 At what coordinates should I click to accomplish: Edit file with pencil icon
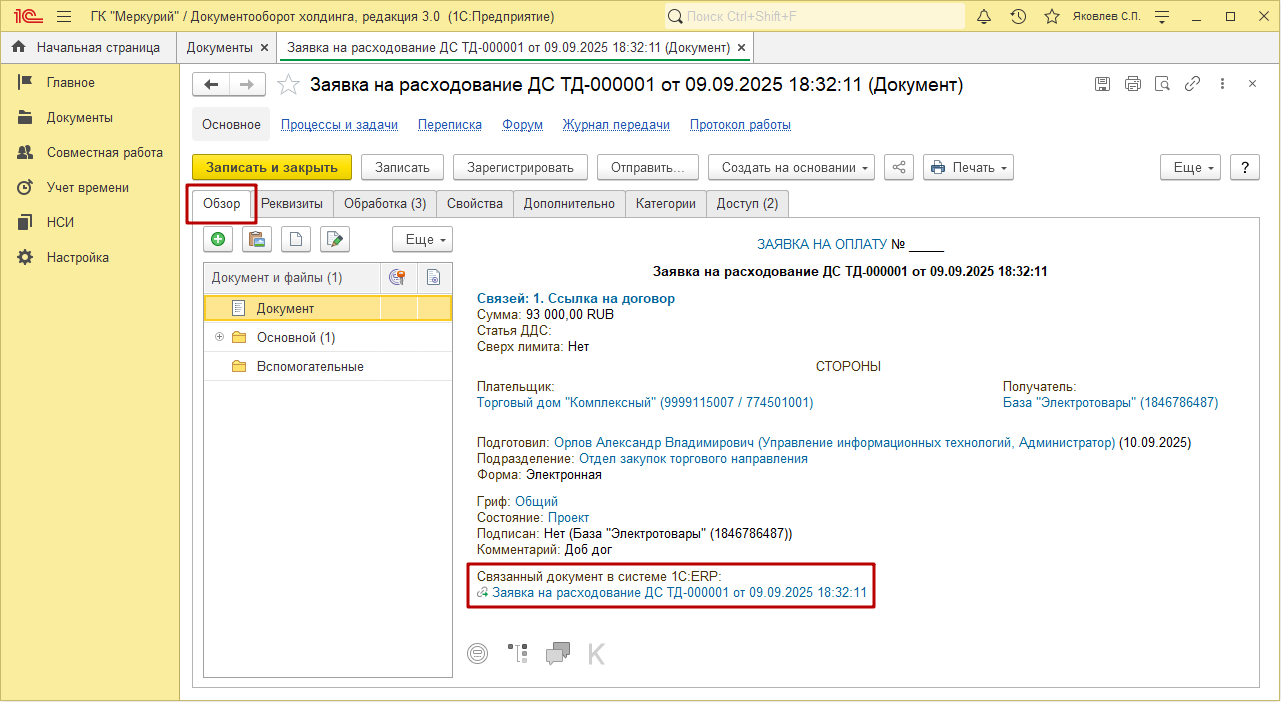(x=335, y=239)
